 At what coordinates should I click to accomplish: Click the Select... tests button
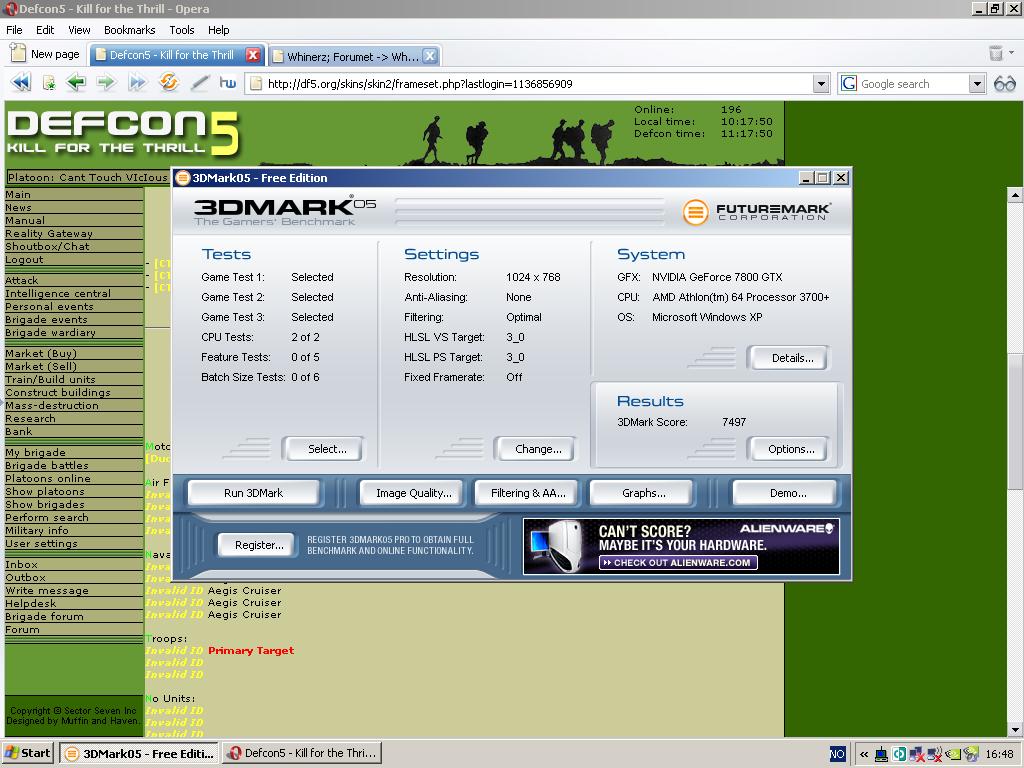[323, 449]
